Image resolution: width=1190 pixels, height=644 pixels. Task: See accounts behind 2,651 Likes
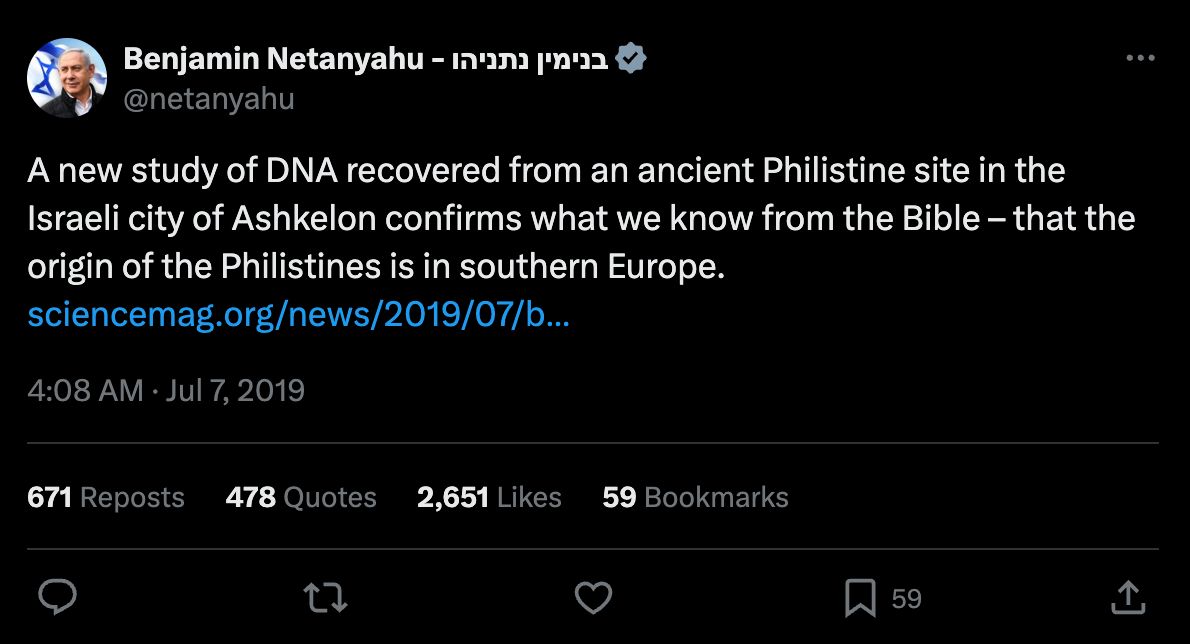point(489,497)
